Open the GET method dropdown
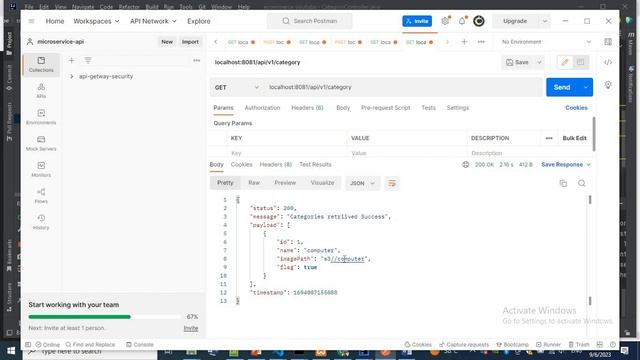 tap(237, 87)
